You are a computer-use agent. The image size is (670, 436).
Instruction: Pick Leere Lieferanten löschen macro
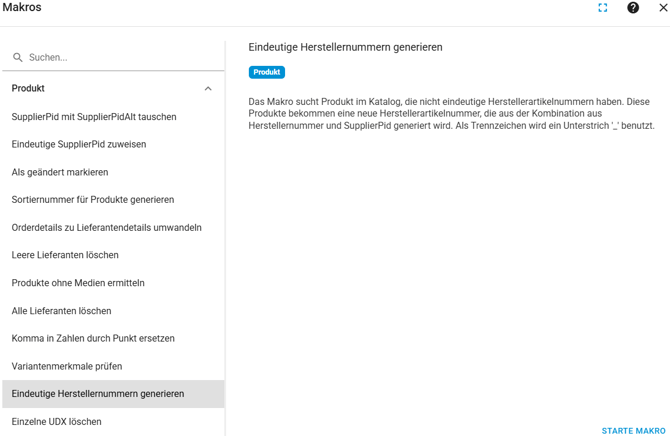[x=65, y=255]
